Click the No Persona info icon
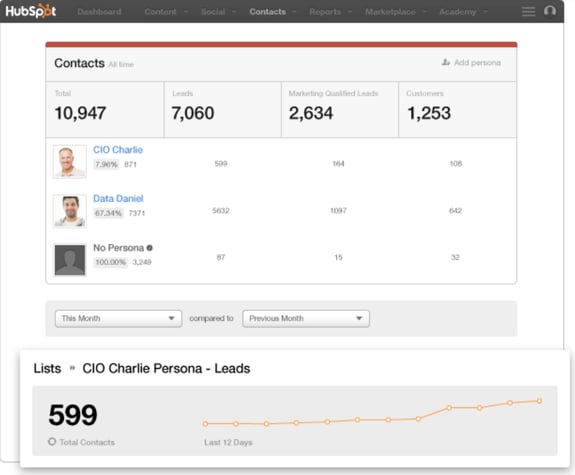The height and width of the screenshot is (475, 575). (x=149, y=248)
